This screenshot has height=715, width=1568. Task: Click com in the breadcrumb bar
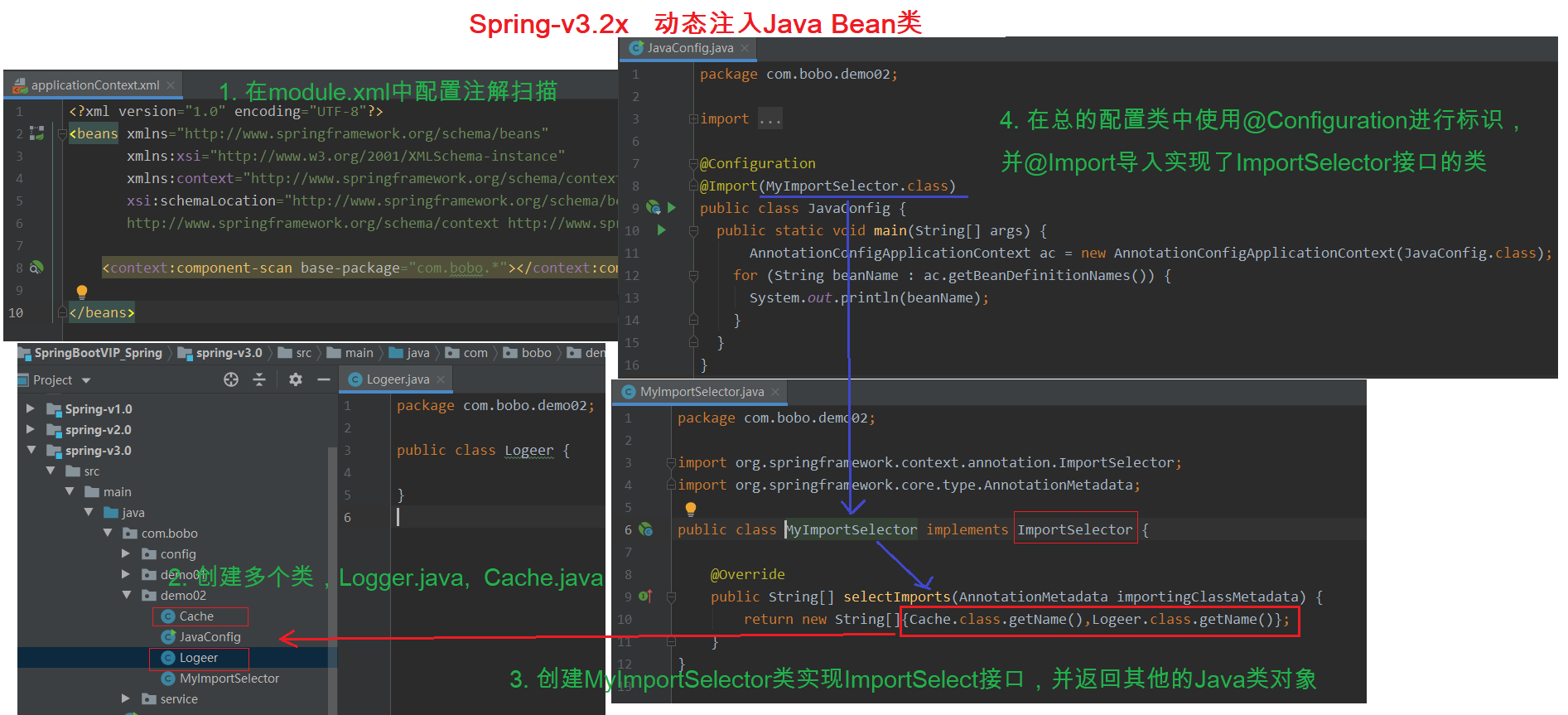[467, 353]
